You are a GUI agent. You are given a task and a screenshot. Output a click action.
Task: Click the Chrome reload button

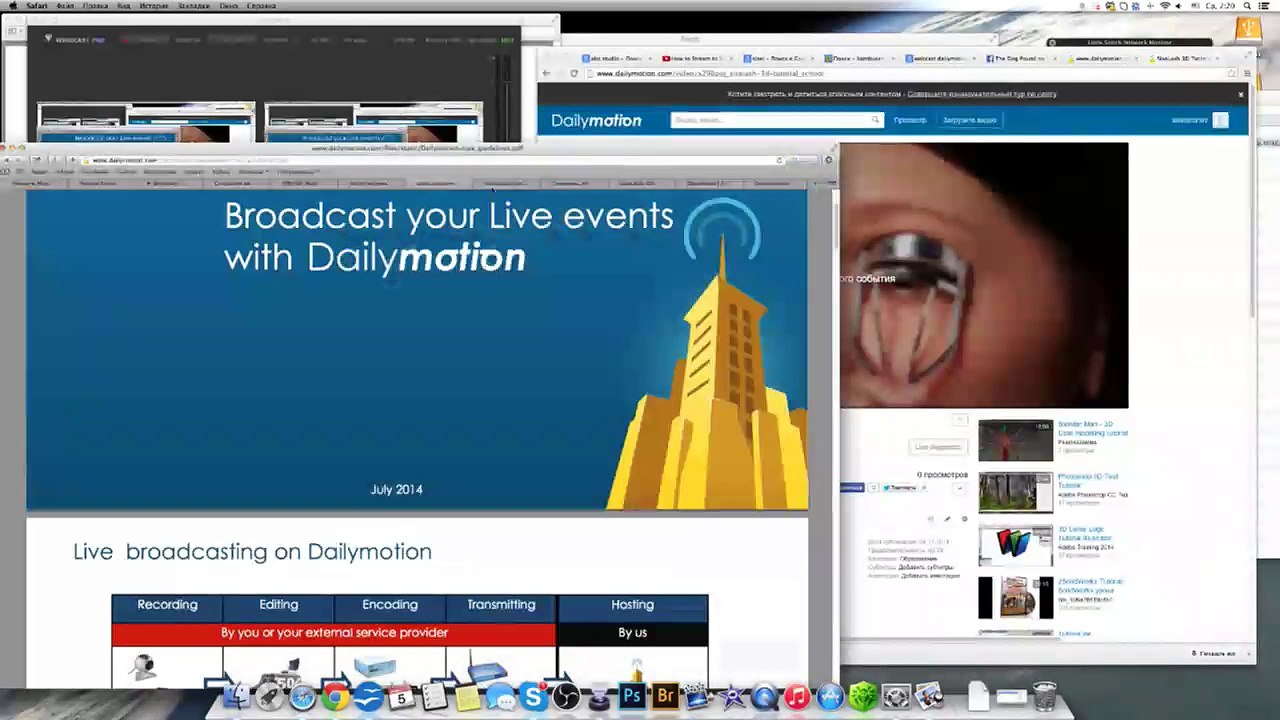(574, 73)
